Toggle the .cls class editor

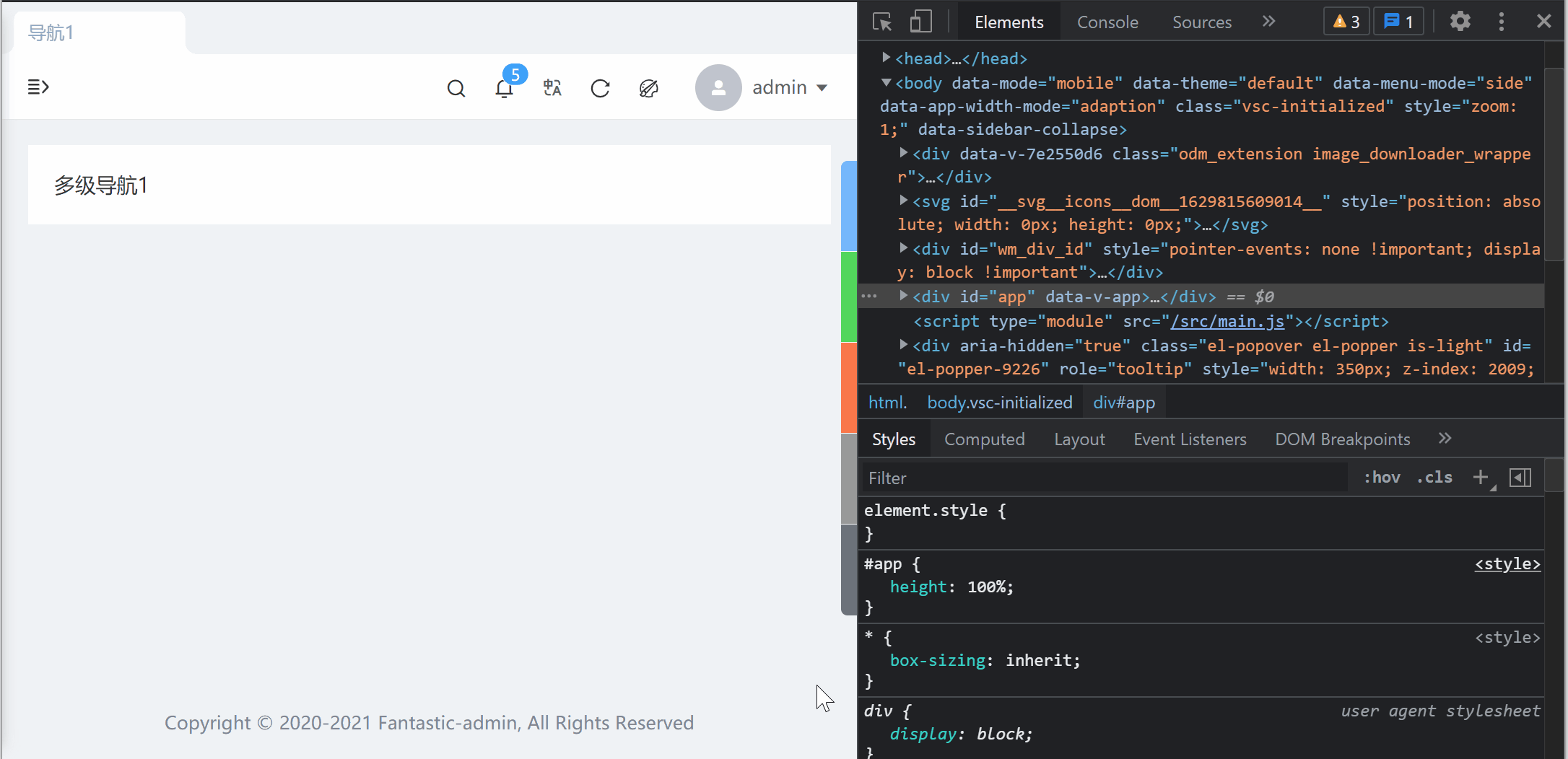[1434, 477]
